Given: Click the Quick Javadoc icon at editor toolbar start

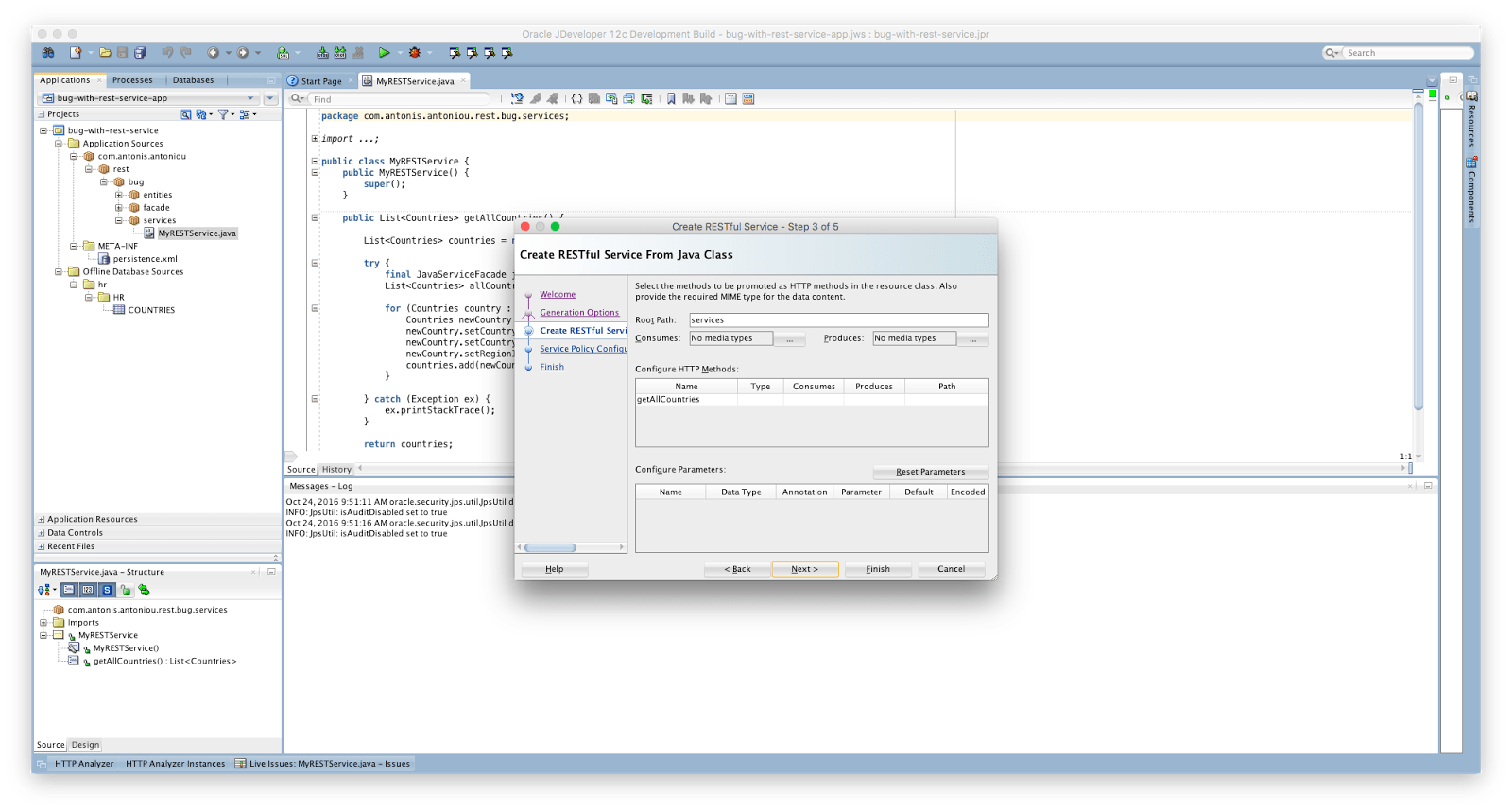Looking at the screenshot, I should pyautogui.click(x=517, y=98).
